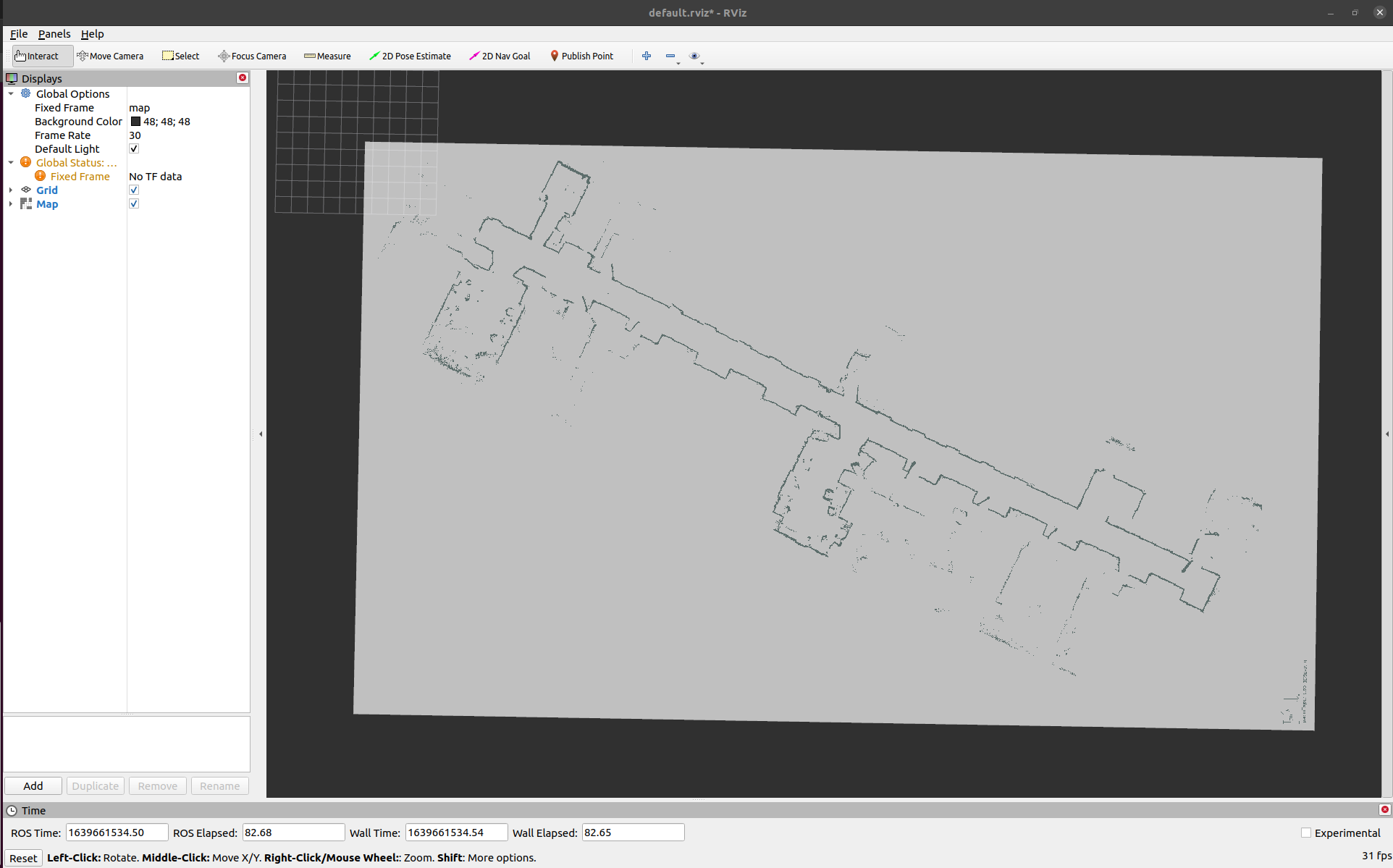Screen dimensions: 1393x868
Task: Click the ROS Elapsed field
Action: click(293, 833)
